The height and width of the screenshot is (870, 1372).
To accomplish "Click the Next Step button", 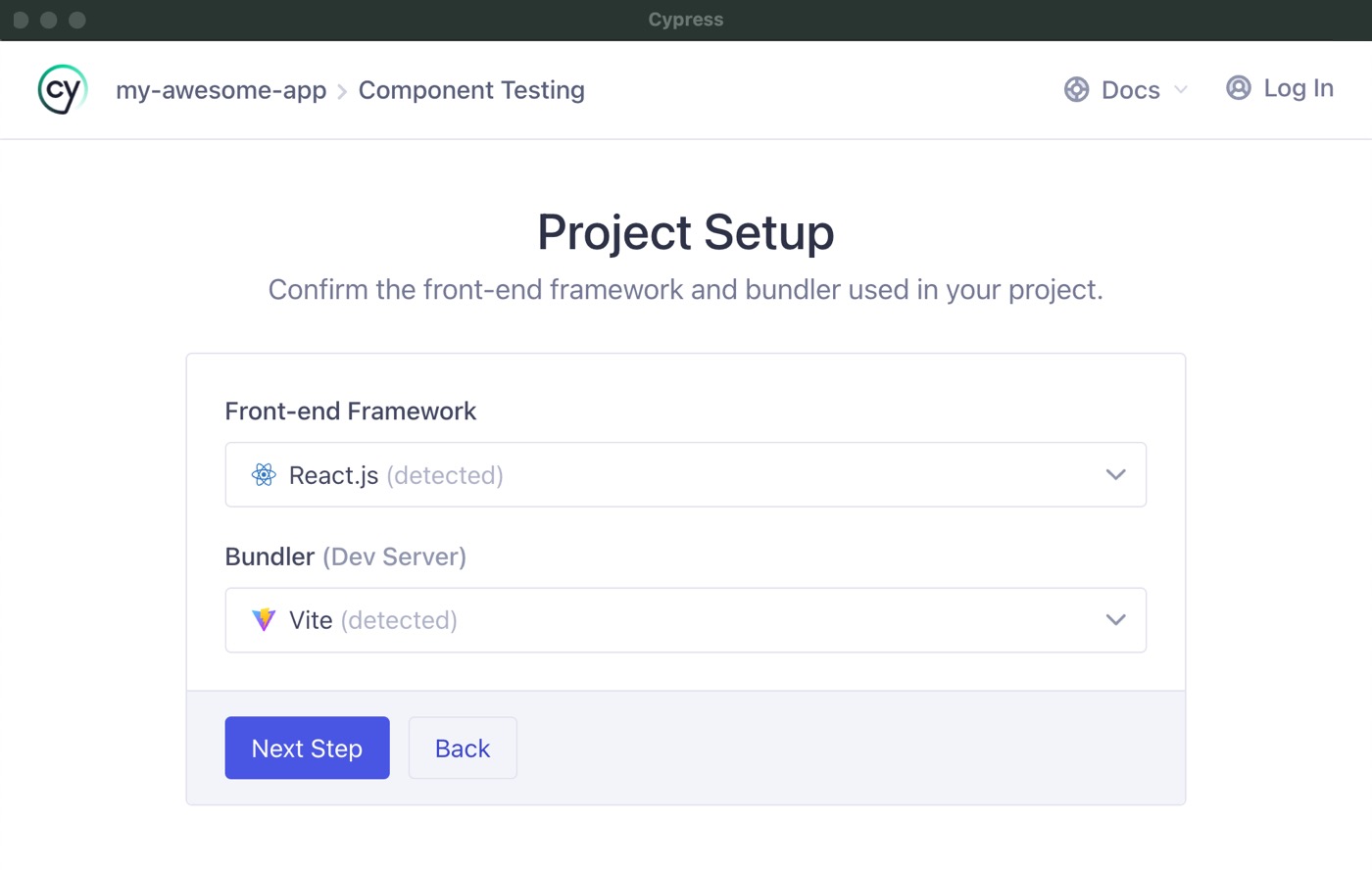I will coord(307,748).
